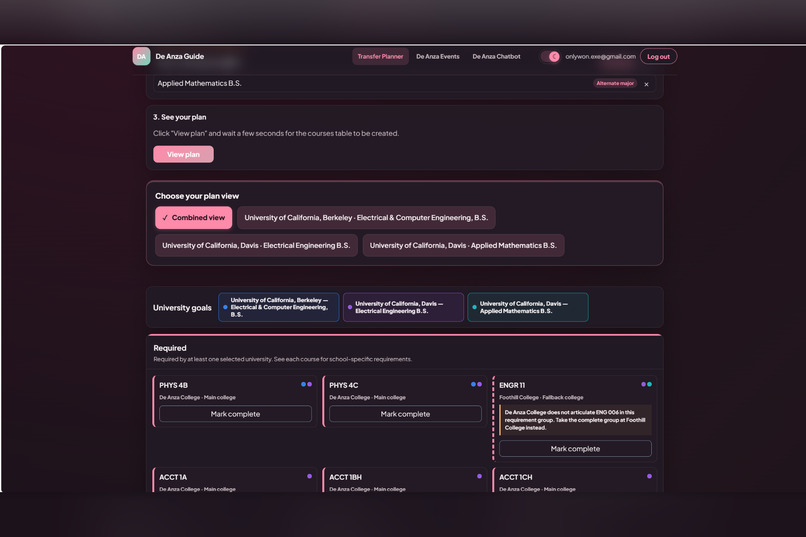Viewport: 806px width, 537px height.
Task: Mark PHYS 4C complete
Action: coord(406,414)
